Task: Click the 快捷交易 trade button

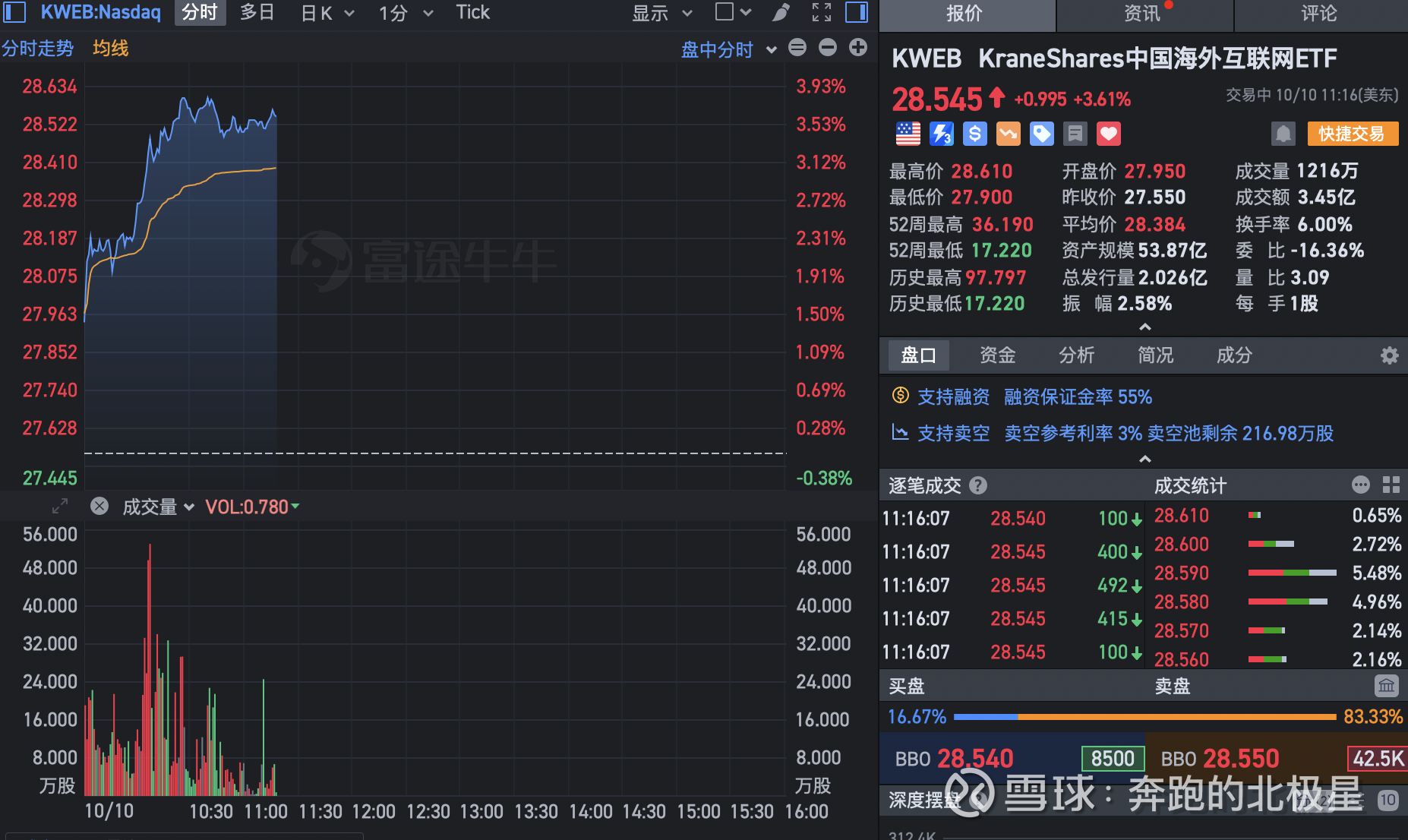Action: coord(1353,134)
